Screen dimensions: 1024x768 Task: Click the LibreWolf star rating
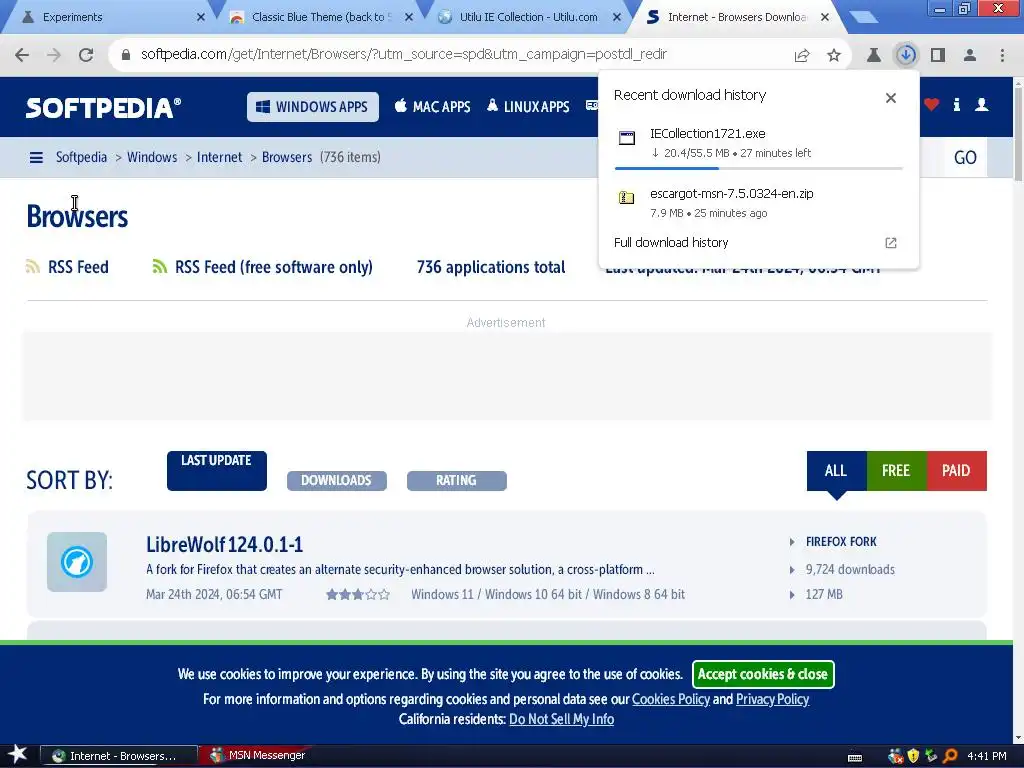[358, 594]
